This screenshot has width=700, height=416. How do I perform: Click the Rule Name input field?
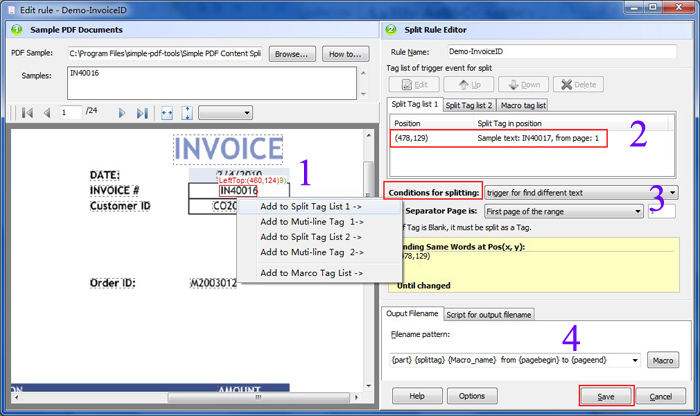click(x=562, y=51)
